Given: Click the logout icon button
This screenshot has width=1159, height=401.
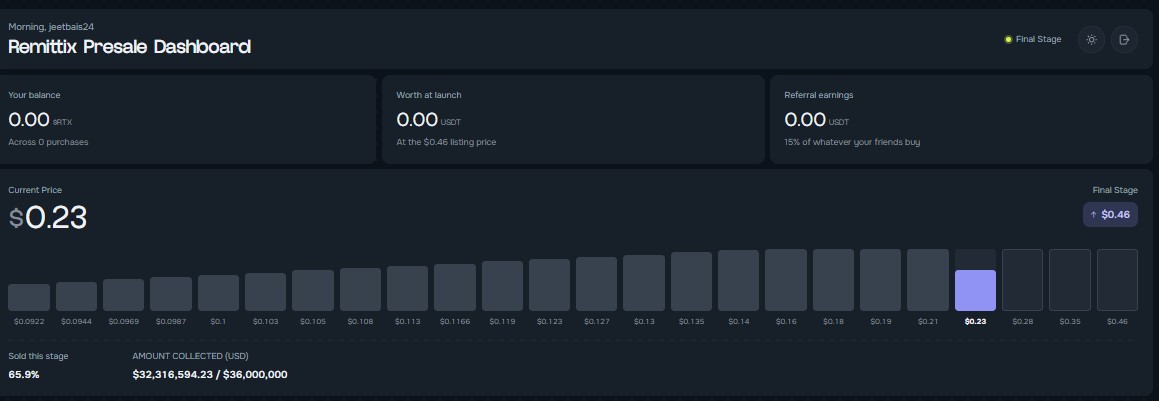Looking at the screenshot, I should 1124,39.
